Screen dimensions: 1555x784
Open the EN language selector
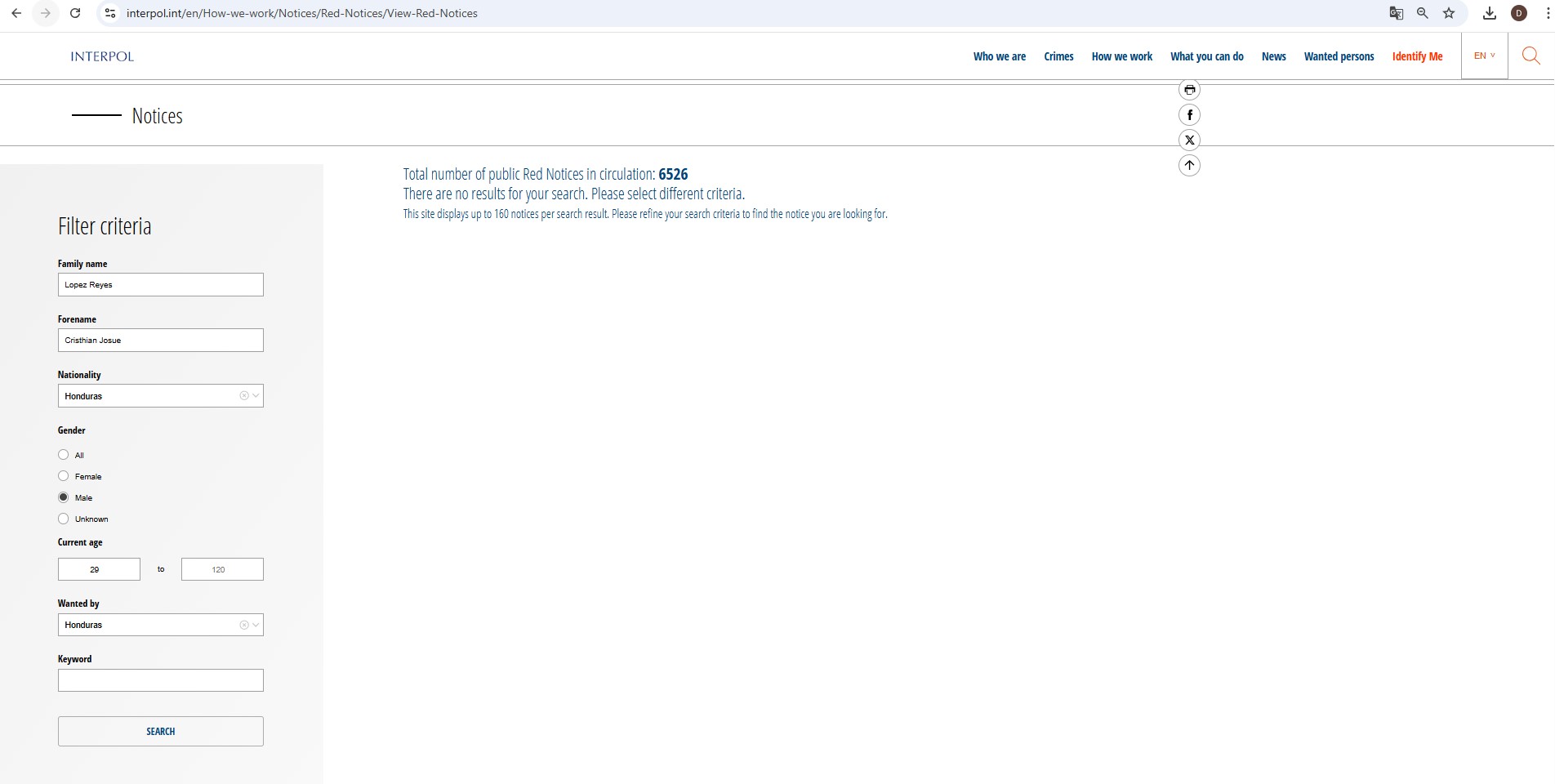point(1484,56)
